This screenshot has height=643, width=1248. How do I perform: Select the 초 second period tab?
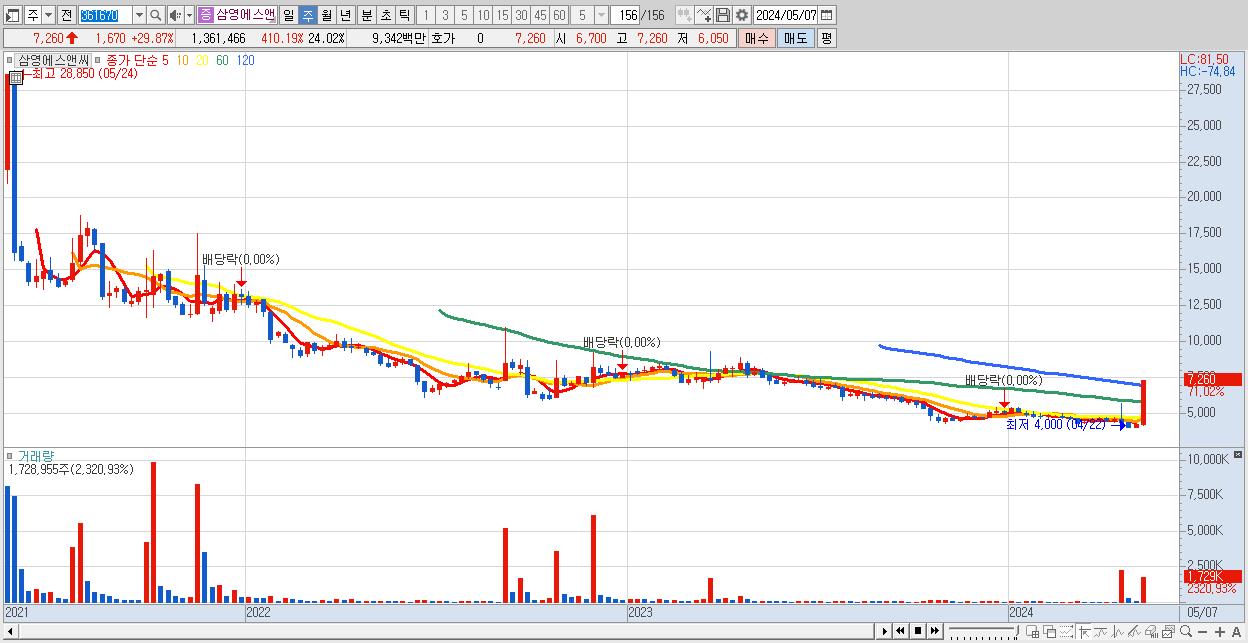tap(385, 15)
